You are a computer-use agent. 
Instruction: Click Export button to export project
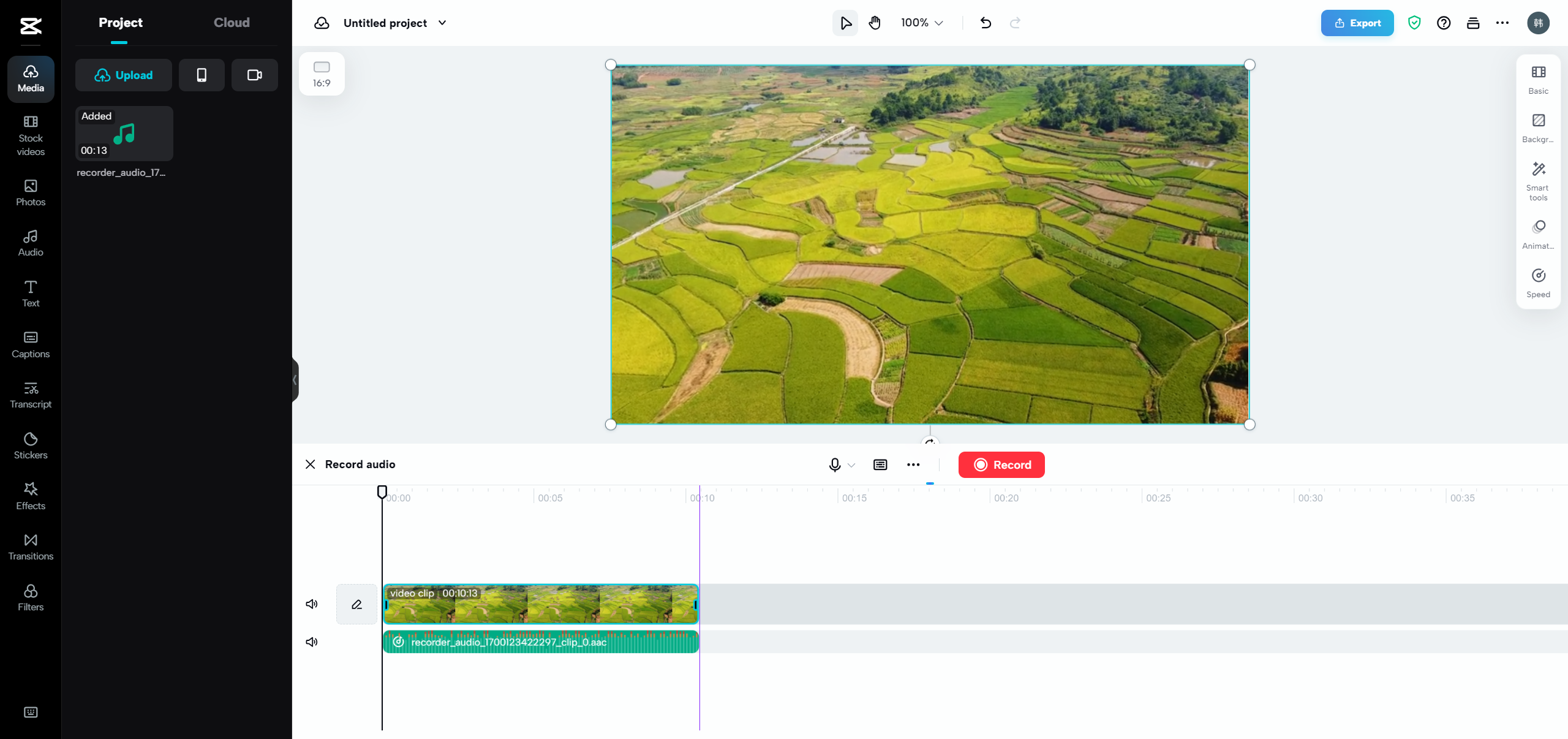[1357, 22]
